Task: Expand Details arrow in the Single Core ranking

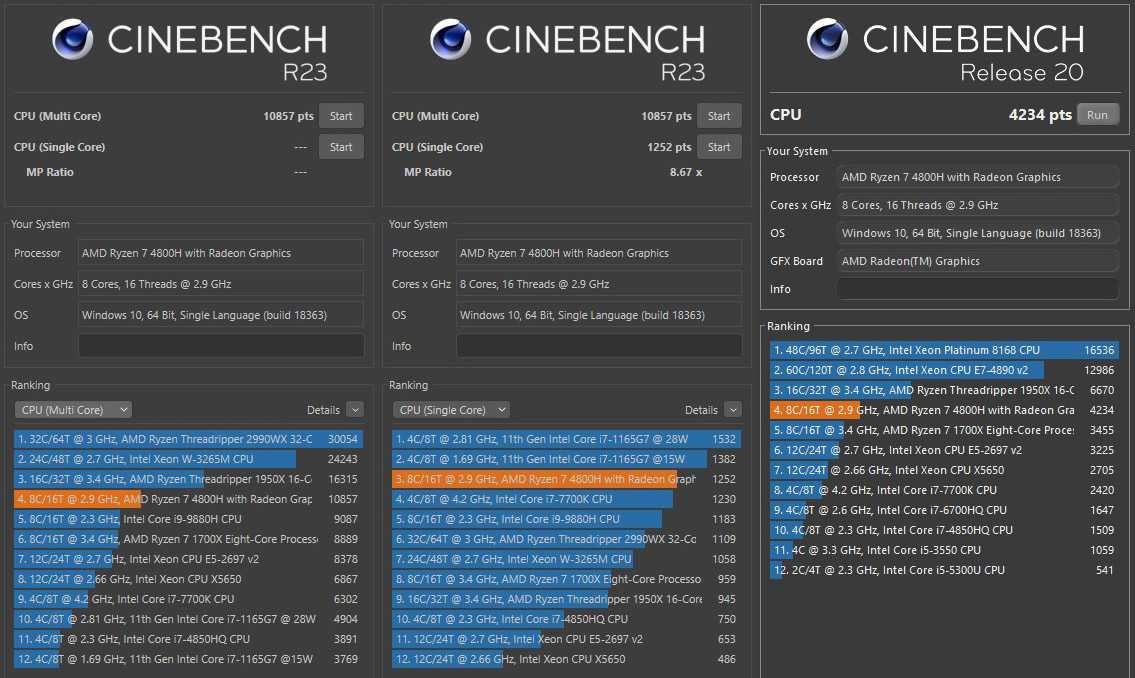Action: point(733,410)
